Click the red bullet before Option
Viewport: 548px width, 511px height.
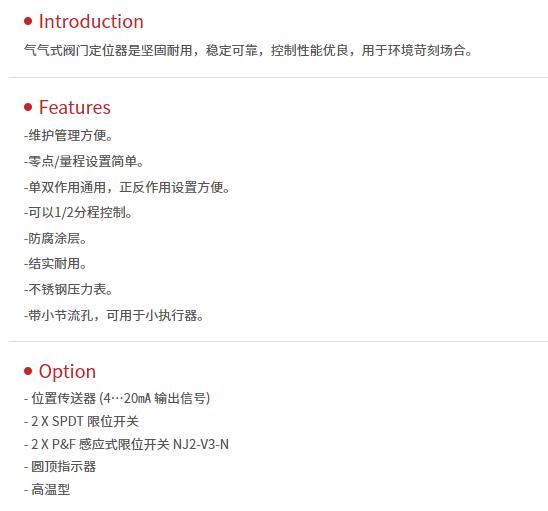pos(28,371)
